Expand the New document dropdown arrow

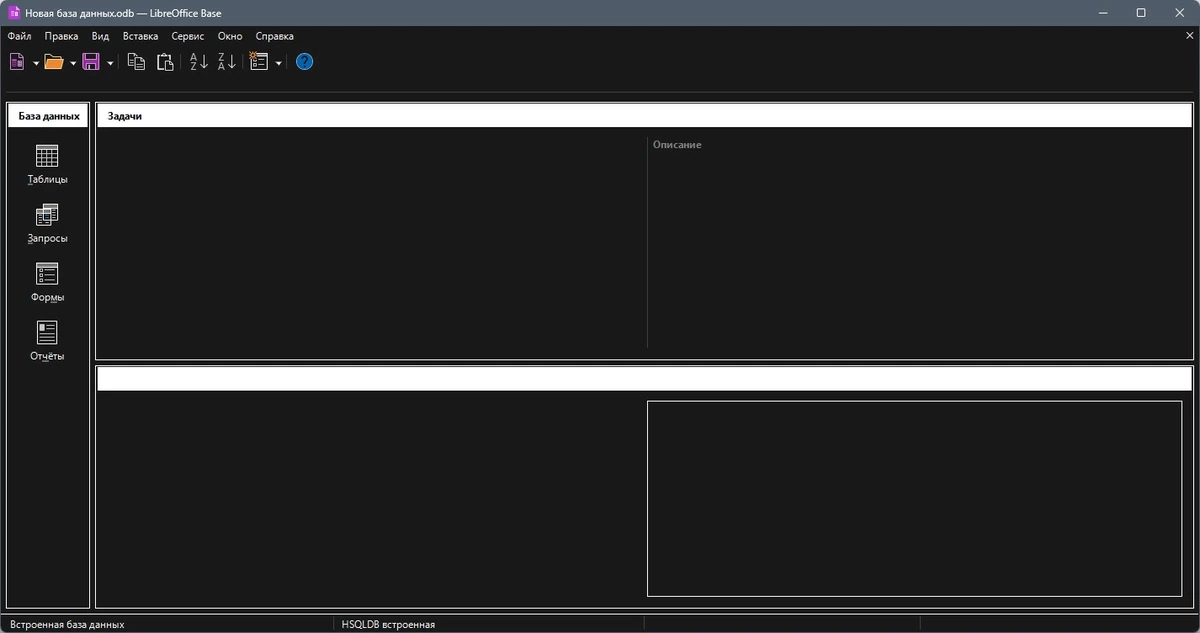(35, 63)
